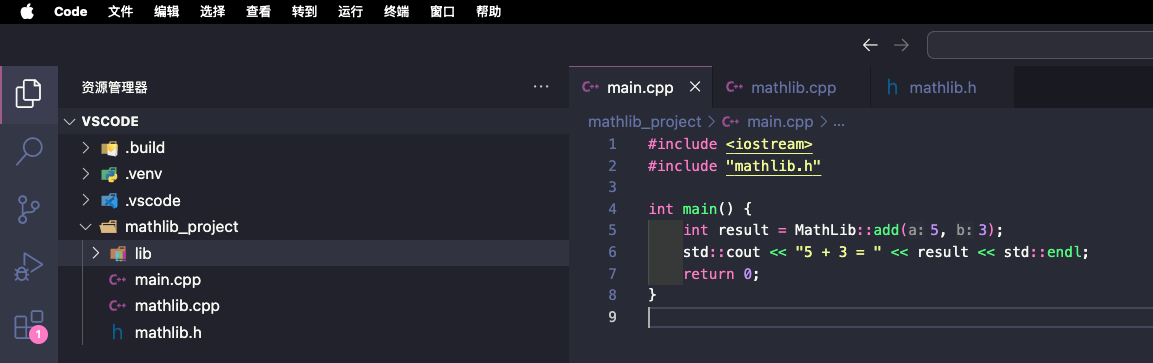The height and width of the screenshot is (363, 1153).
Task: Click mathlib.h header icon in explorer
Action: click(x=118, y=332)
